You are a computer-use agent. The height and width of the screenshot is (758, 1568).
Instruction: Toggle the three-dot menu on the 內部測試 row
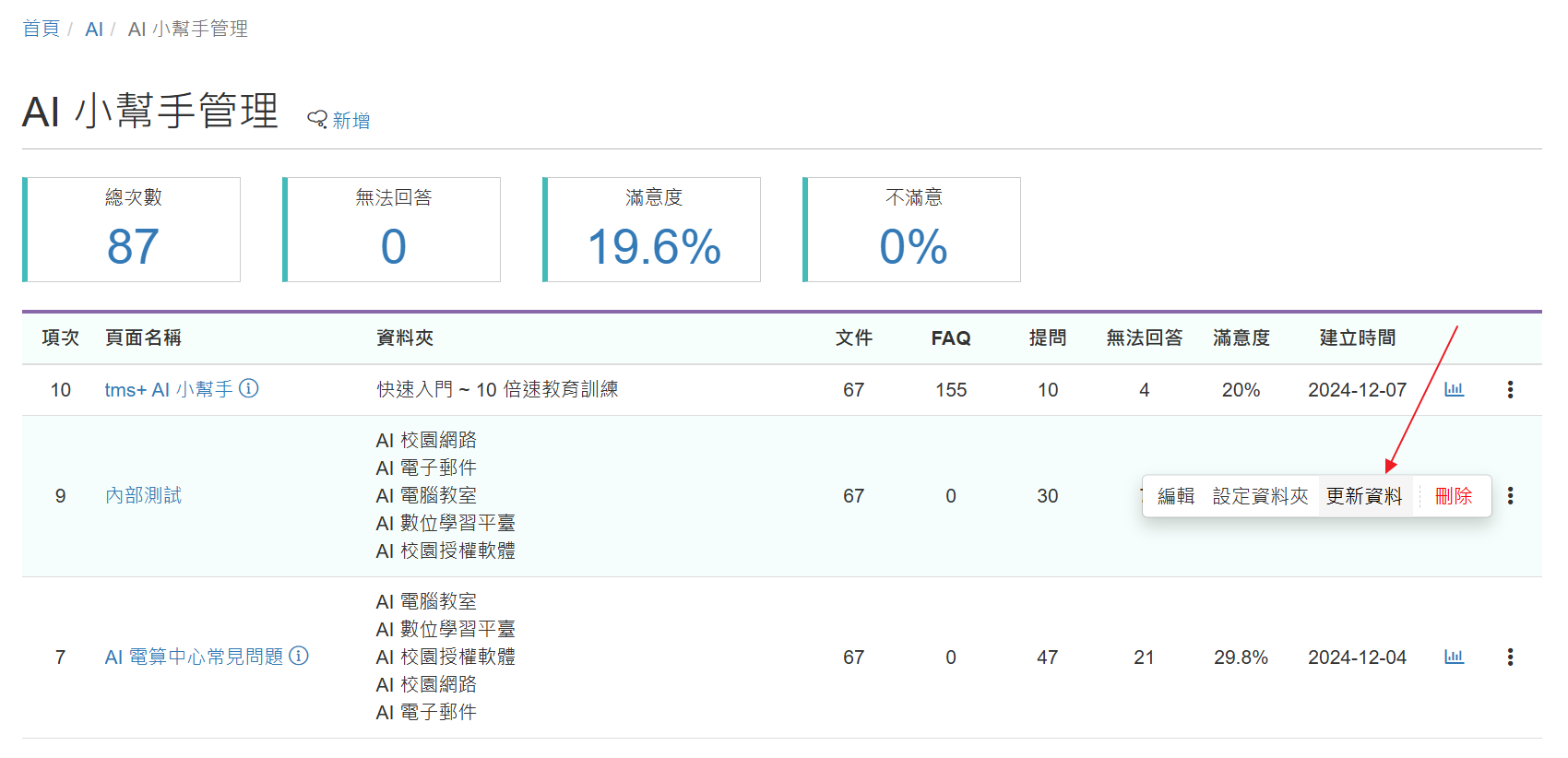tap(1510, 496)
